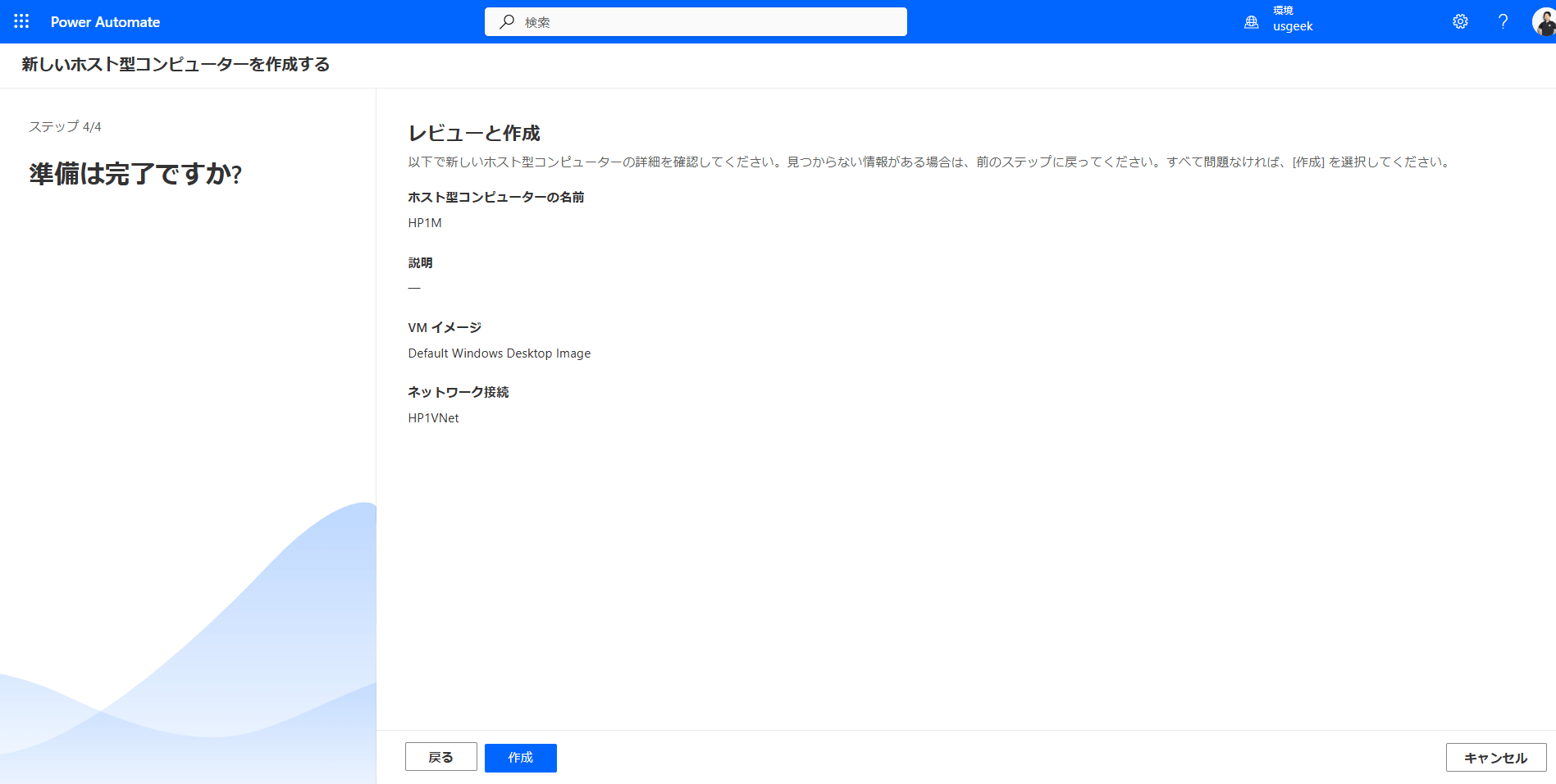The height and width of the screenshot is (784, 1556).
Task: Click inside the 検索 search box
Action: pos(696,22)
